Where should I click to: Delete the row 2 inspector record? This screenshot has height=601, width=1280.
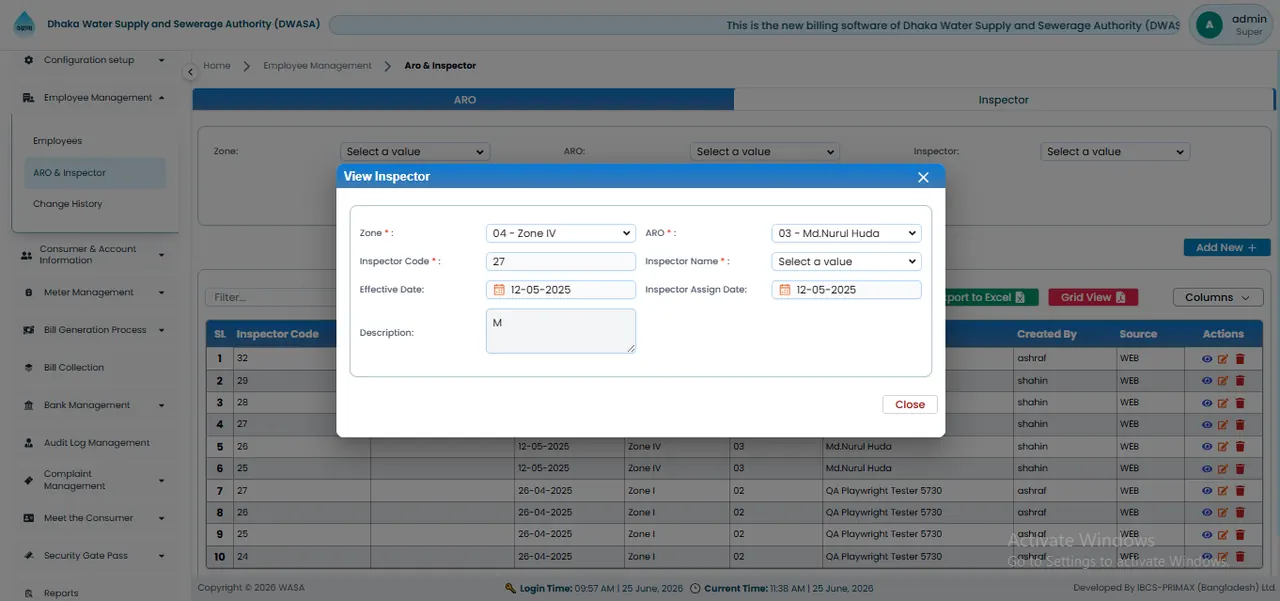point(1240,380)
